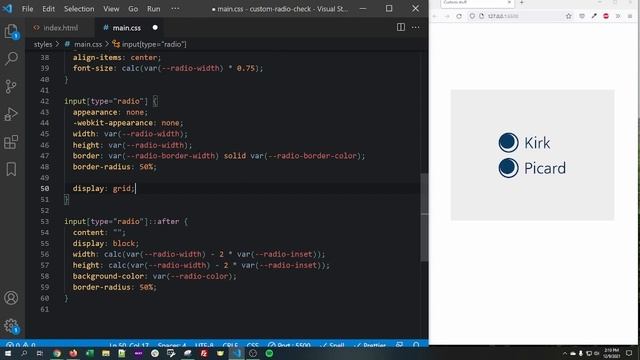Bookmark this page with the browser star icon
Screen dimensions: 640x360
(x=569, y=16)
